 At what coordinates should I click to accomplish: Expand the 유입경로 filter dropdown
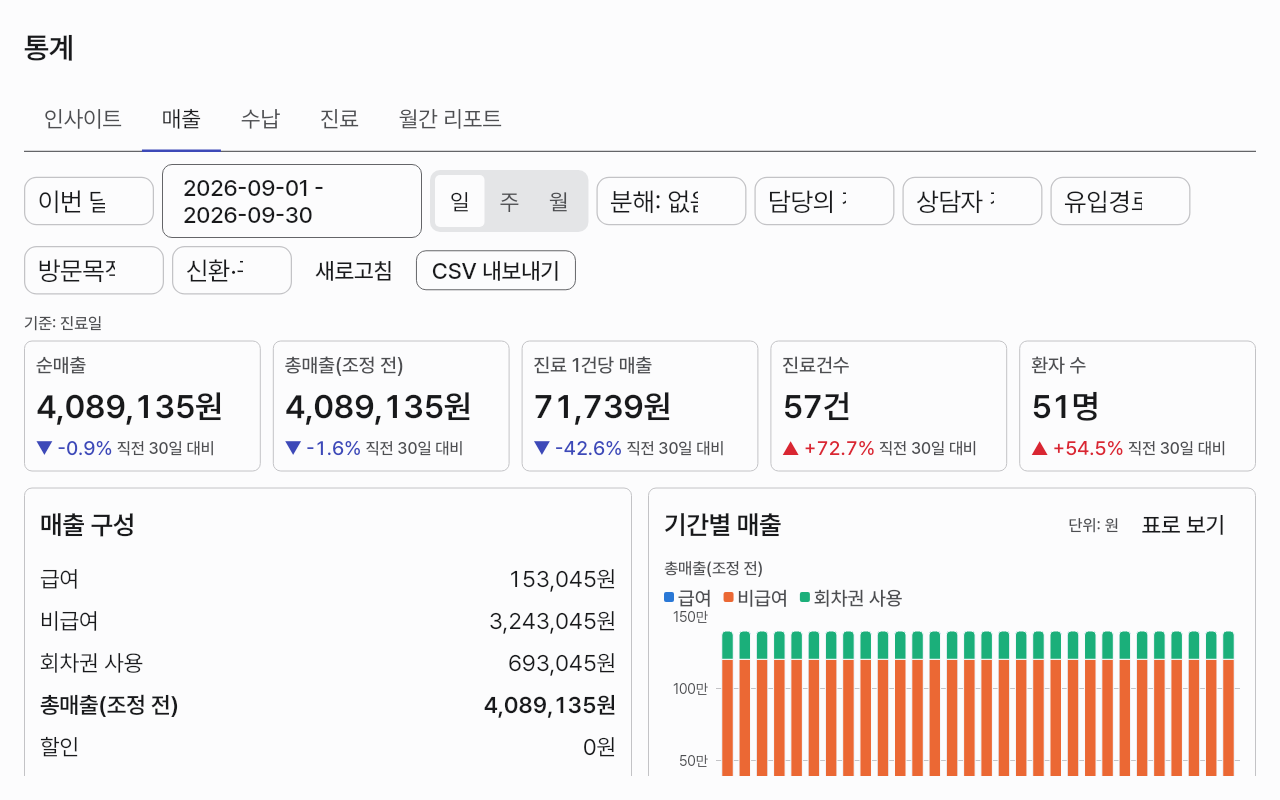tap(1120, 201)
